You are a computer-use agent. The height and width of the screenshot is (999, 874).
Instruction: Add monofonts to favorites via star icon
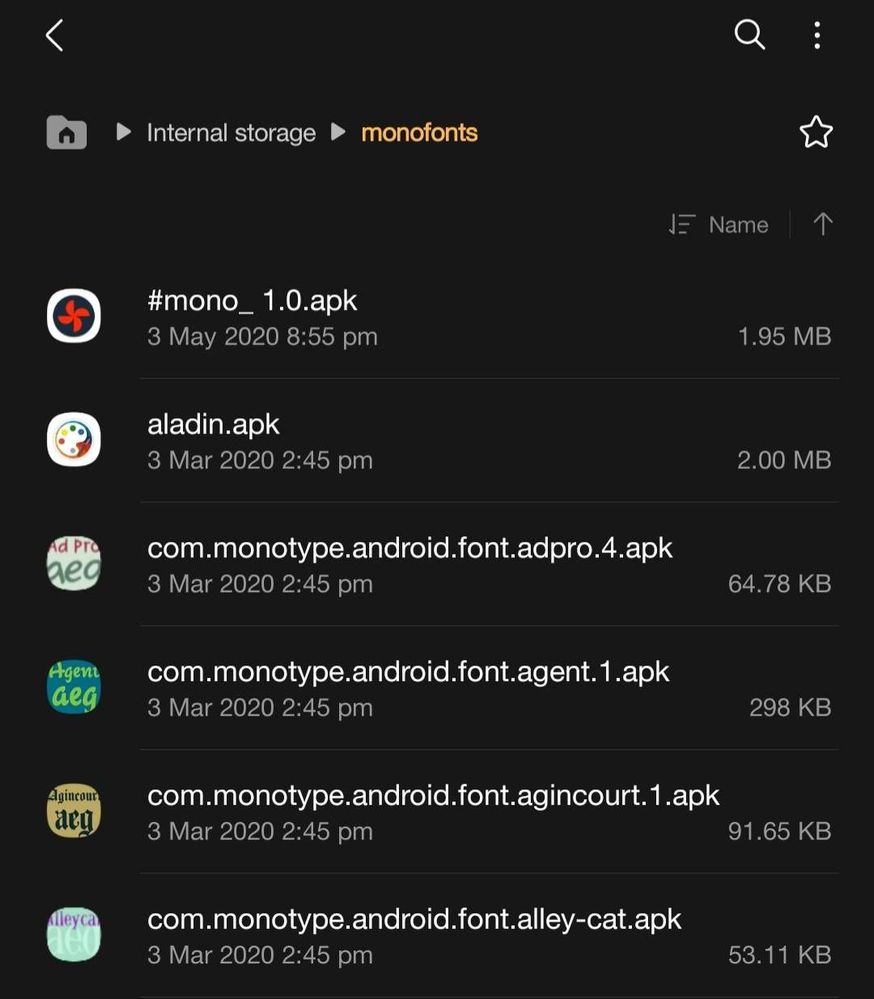click(x=816, y=133)
